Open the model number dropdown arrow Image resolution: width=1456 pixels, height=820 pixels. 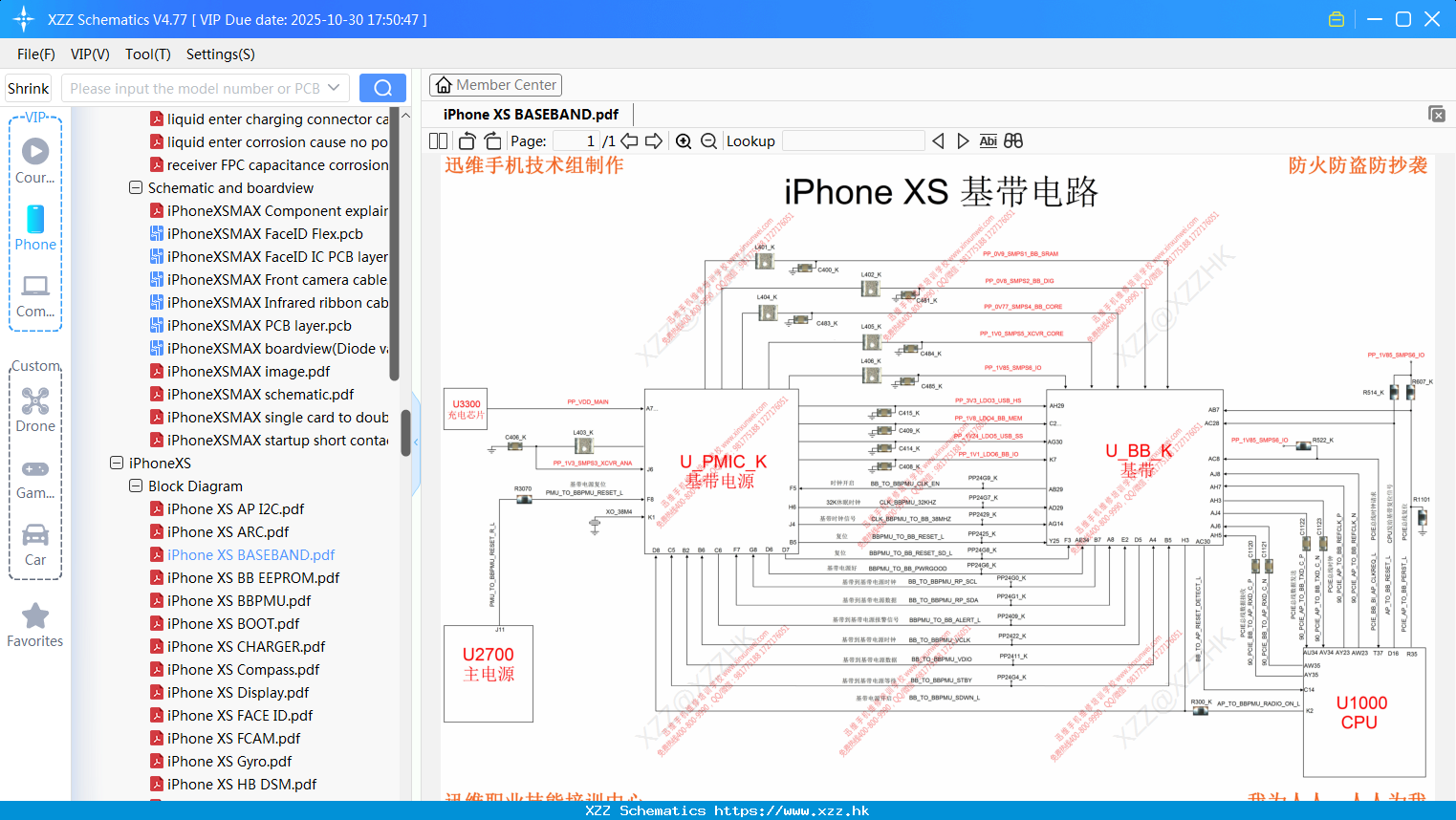(334, 88)
